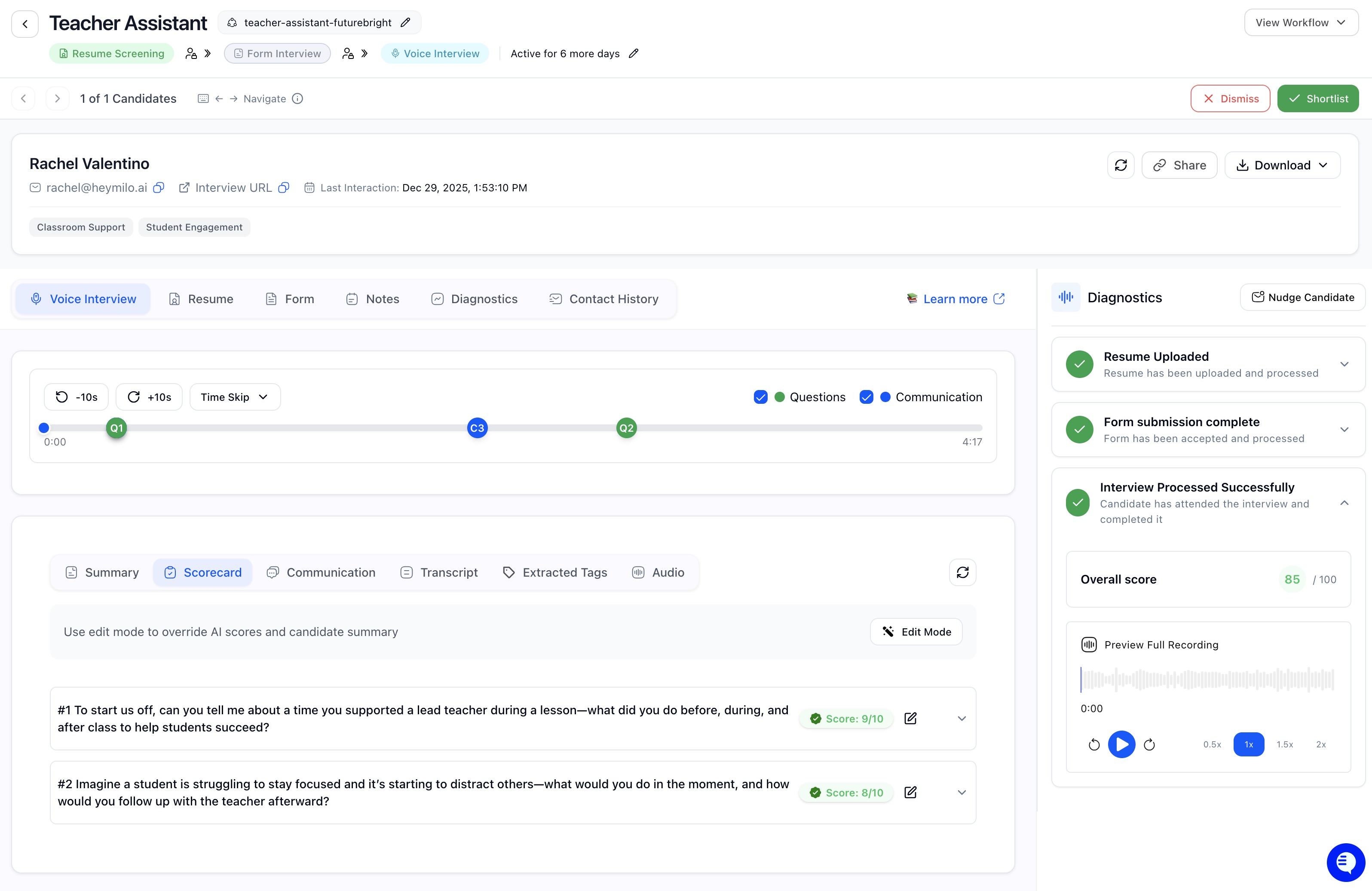1372x891 pixels.
Task: Switch to the Transcript tab
Action: (439, 572)
